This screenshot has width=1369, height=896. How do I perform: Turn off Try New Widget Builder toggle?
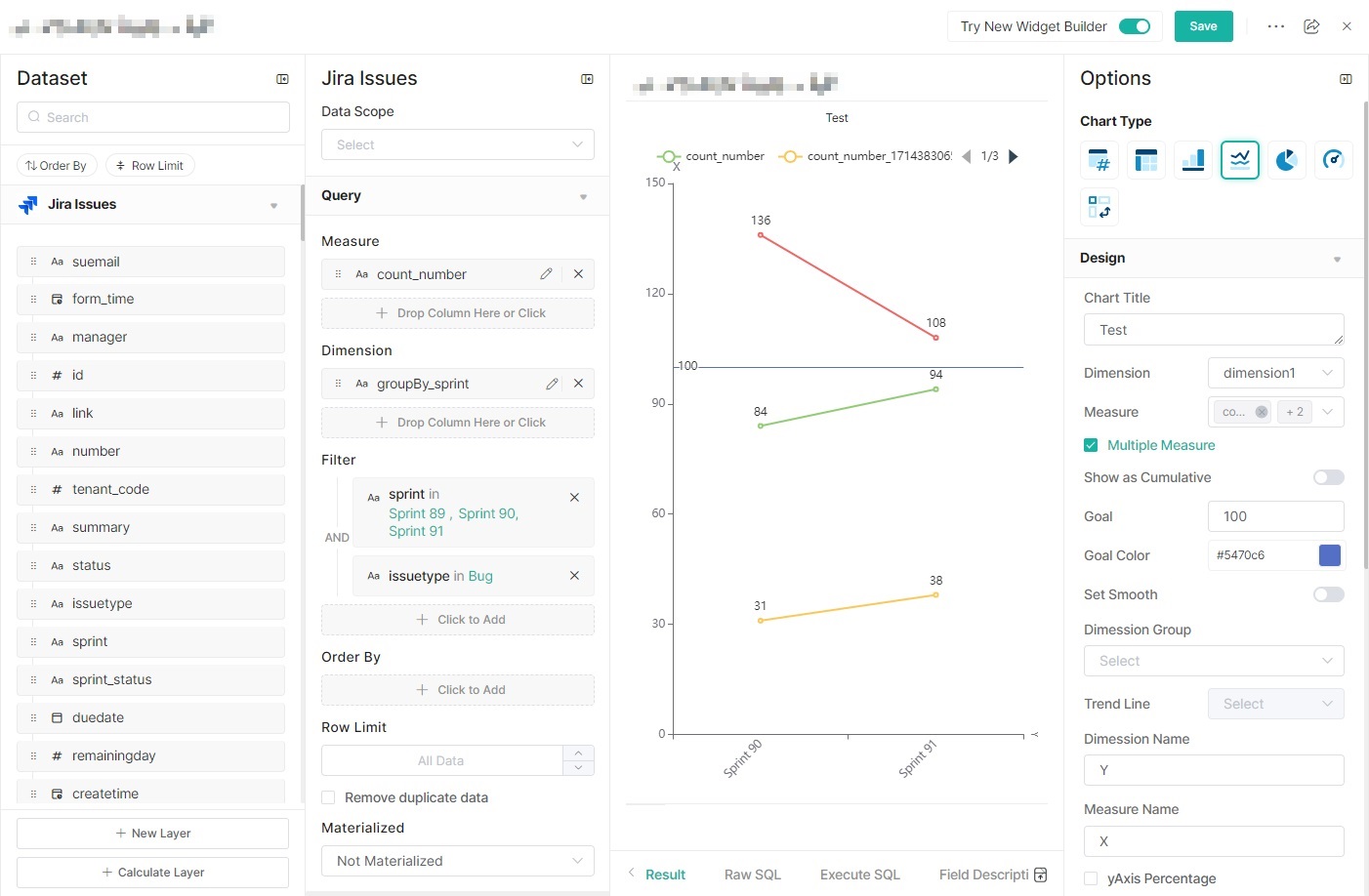1134,26
